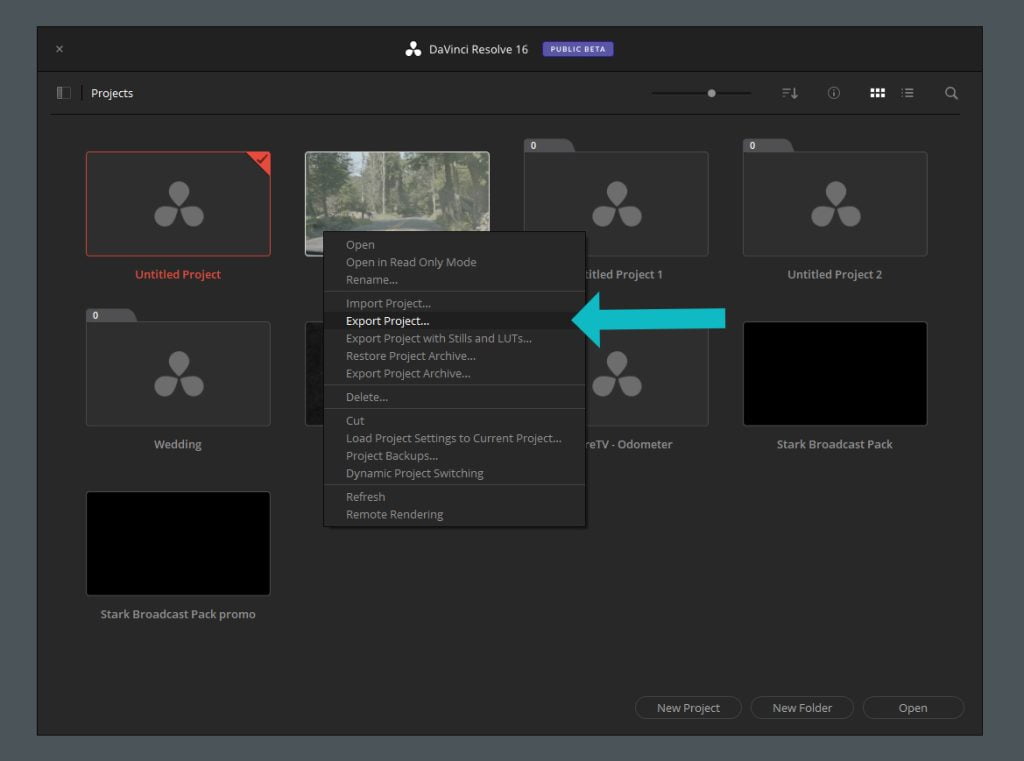Create a New Project

(688, 707)
